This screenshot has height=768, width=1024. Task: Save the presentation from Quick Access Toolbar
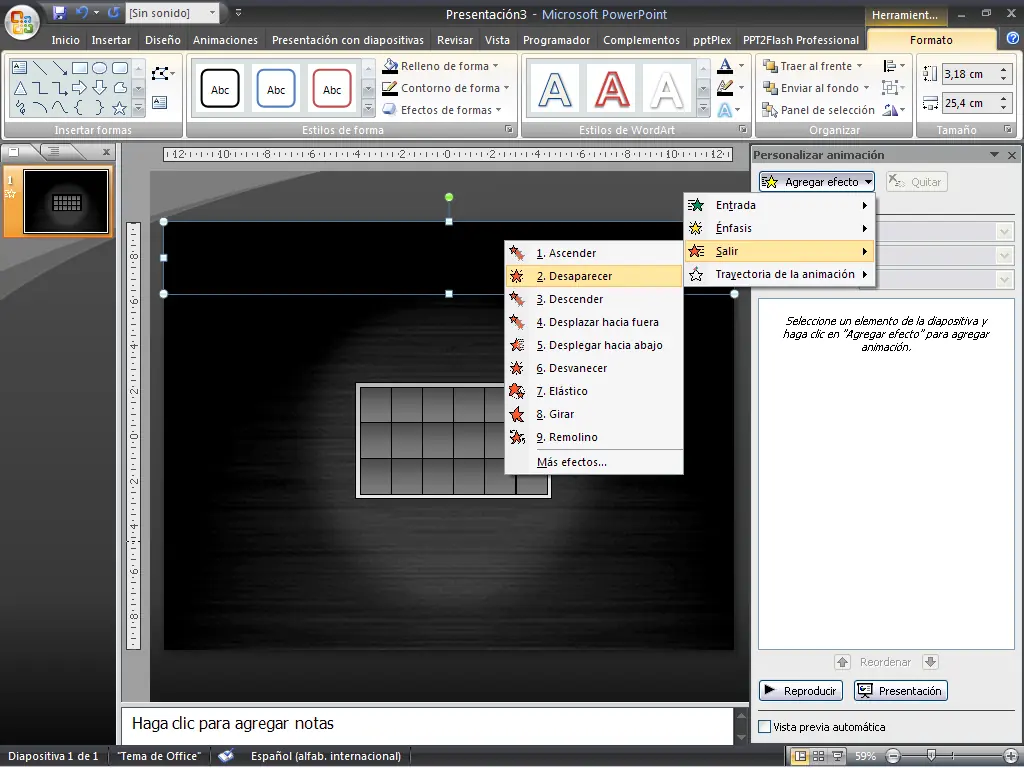(59, 12)
